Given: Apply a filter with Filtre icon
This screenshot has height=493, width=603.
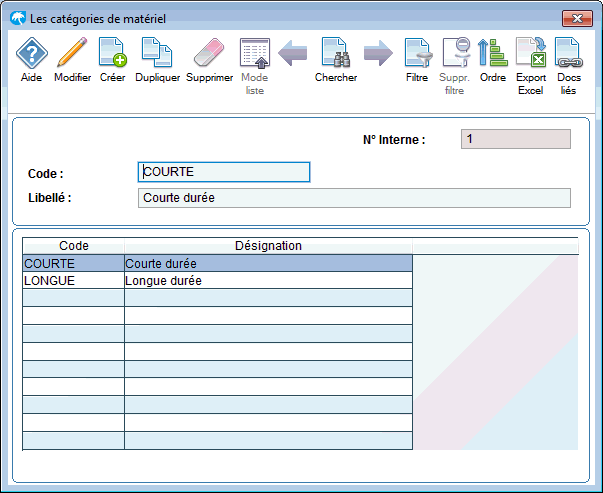Looking at the screenshot, I should [x=418, y=53].
